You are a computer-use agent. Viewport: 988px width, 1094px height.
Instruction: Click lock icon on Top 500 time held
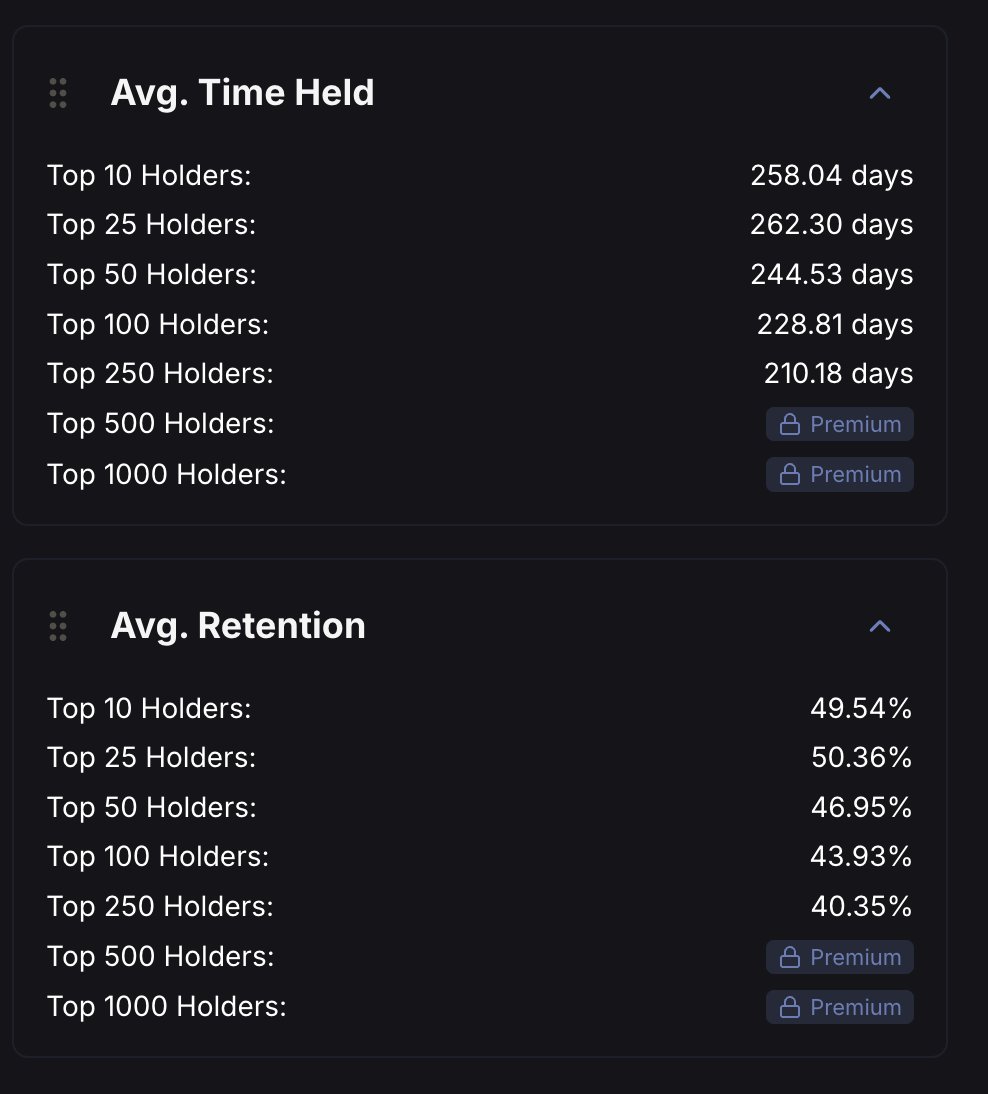790,424
